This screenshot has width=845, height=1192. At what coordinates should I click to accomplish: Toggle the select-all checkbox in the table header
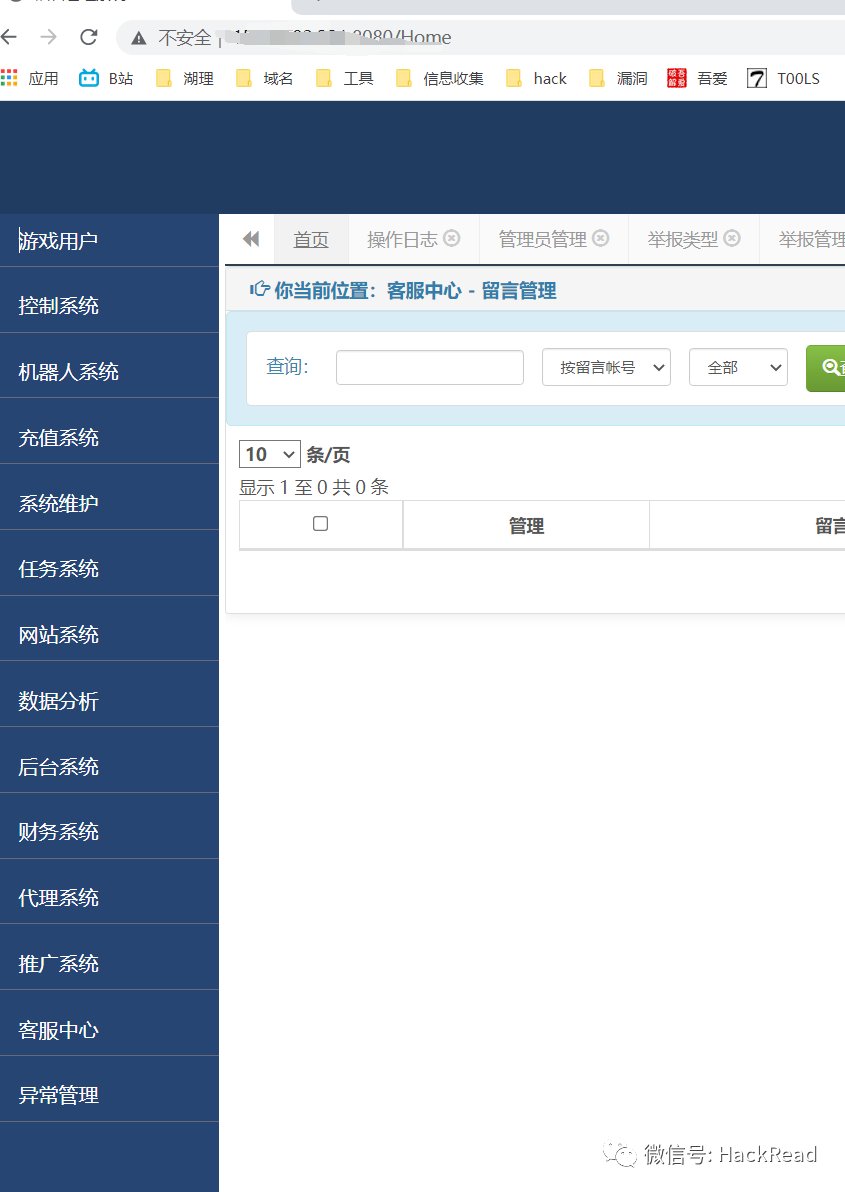tap(320, 523)
